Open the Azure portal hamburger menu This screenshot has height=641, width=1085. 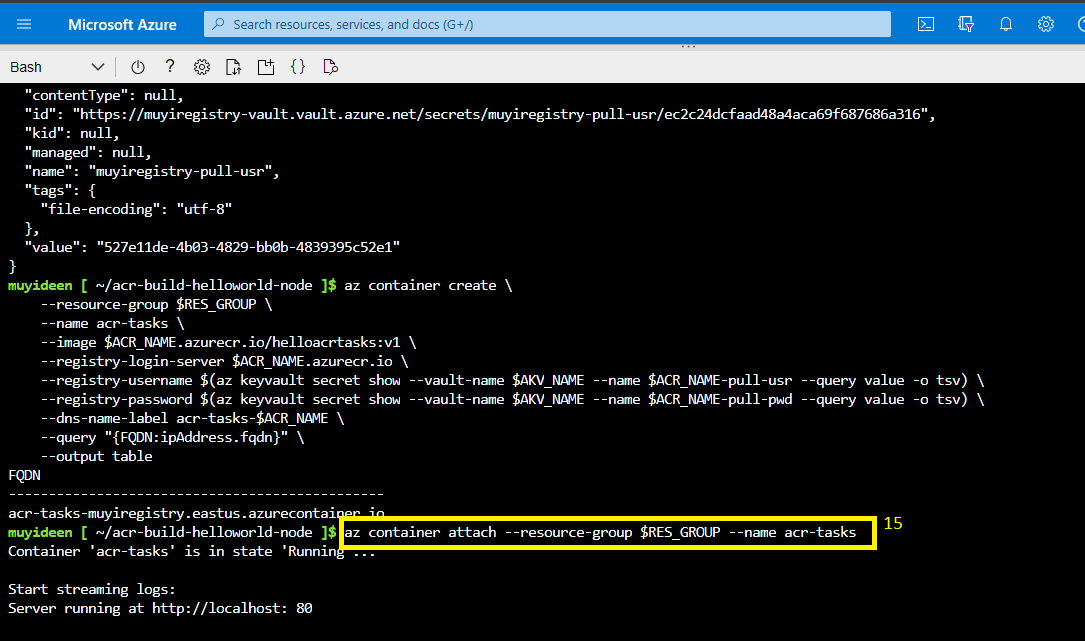tap(24, 24)
